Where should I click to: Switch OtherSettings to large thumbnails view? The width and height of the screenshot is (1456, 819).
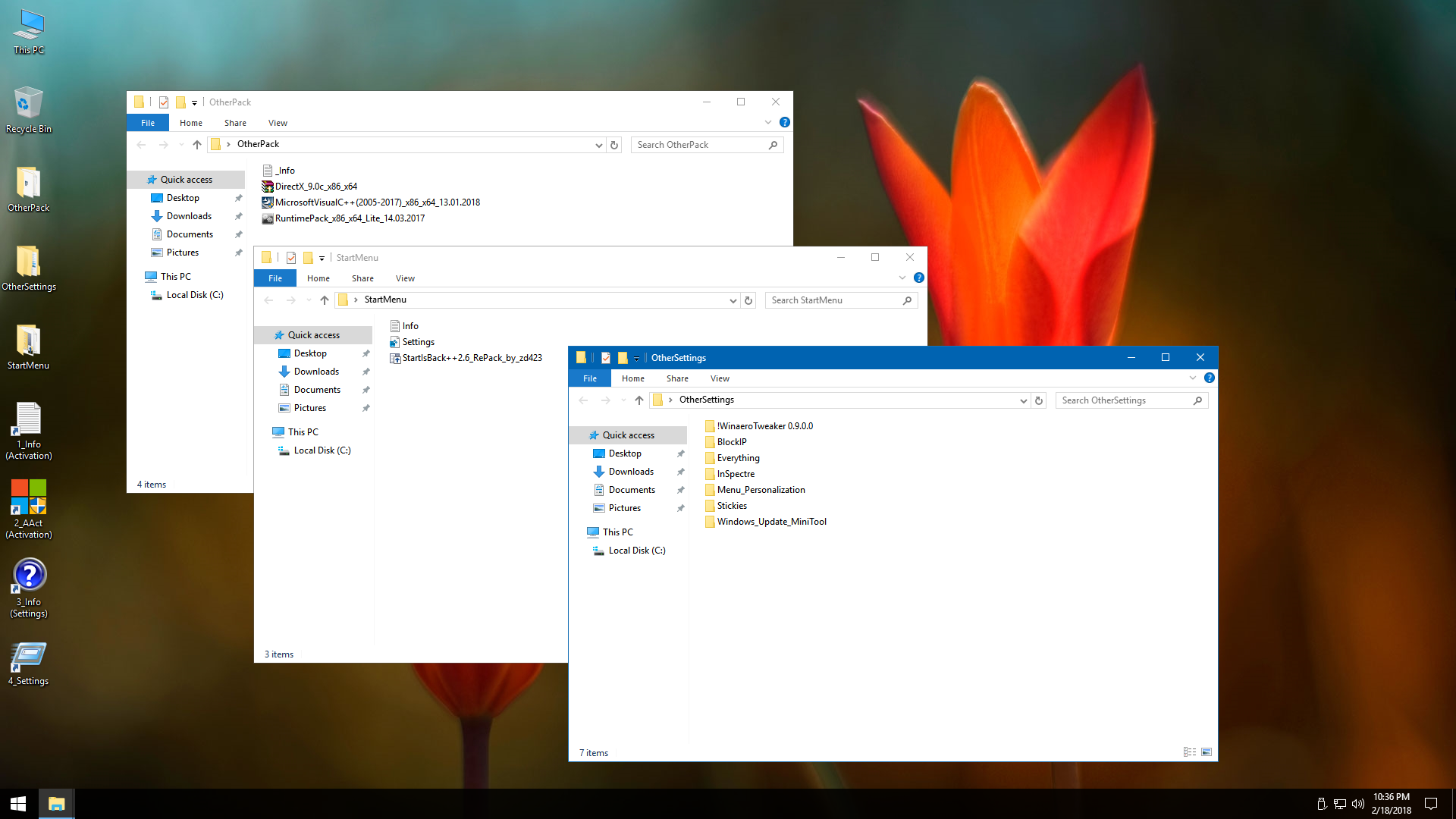(1207, 752)
